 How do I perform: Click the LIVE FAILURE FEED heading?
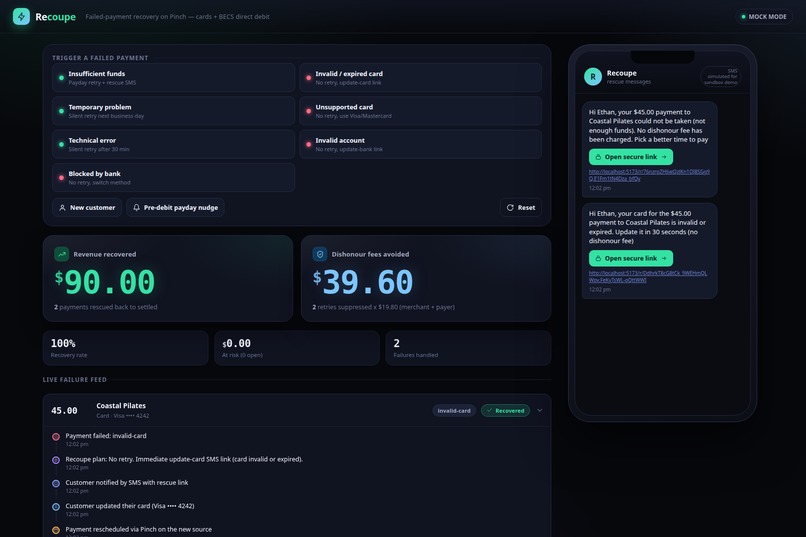click(x=75, y=380)
